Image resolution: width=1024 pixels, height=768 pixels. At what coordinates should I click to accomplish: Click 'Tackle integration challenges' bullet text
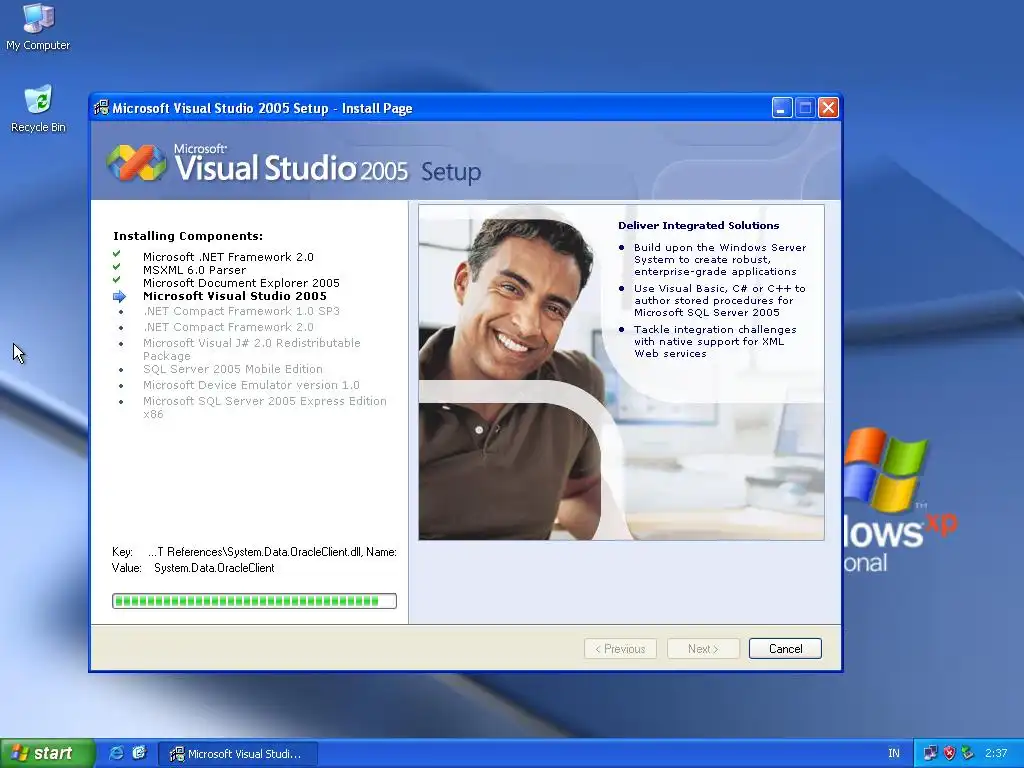point(715,342)
